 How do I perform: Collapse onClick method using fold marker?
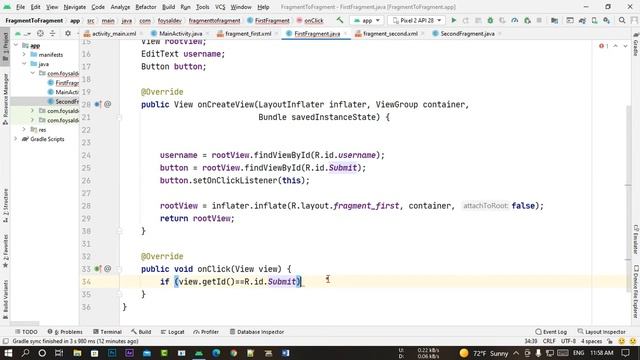click(119, 269)
